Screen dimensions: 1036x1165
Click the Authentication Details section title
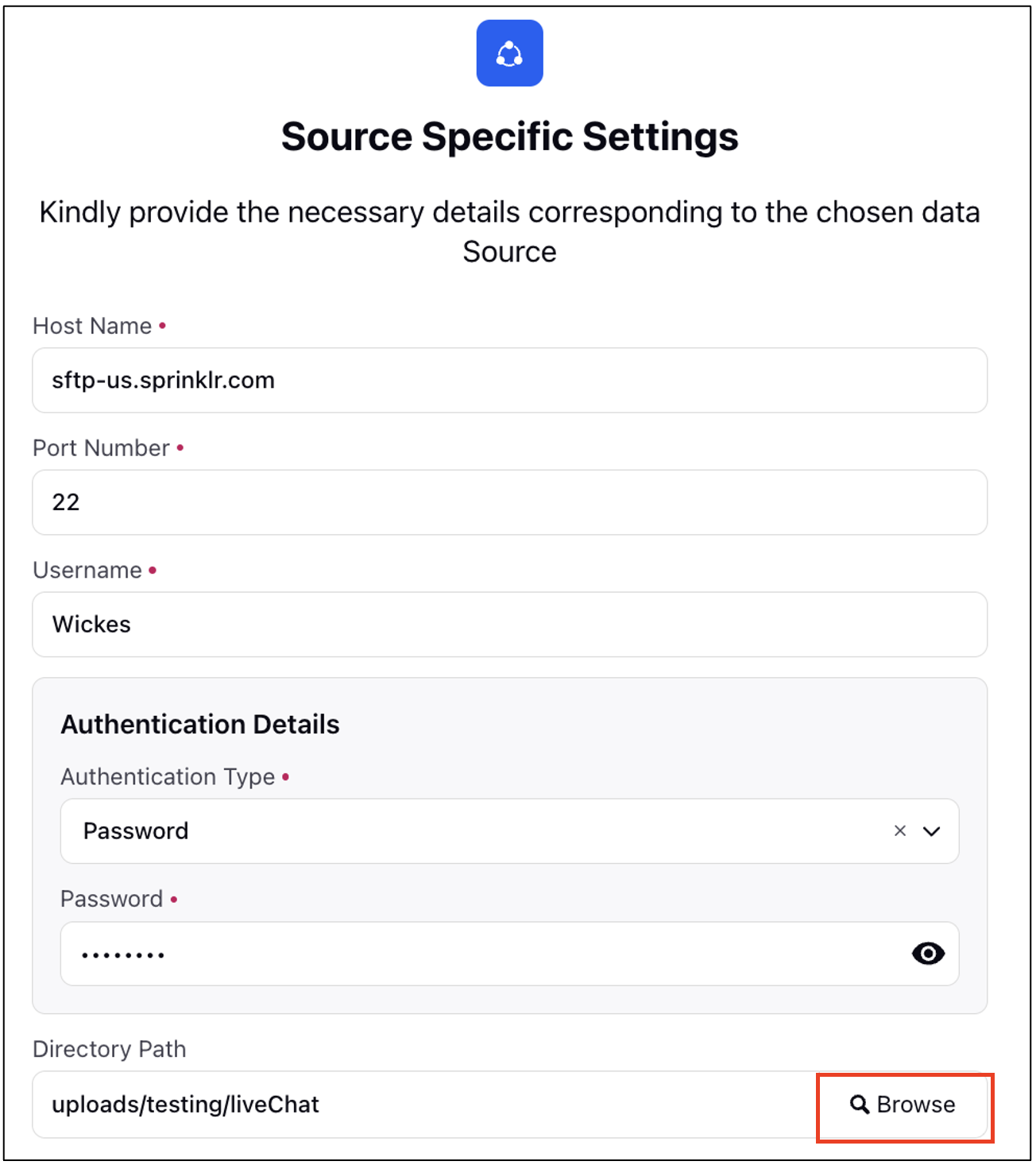coord(200,725)
